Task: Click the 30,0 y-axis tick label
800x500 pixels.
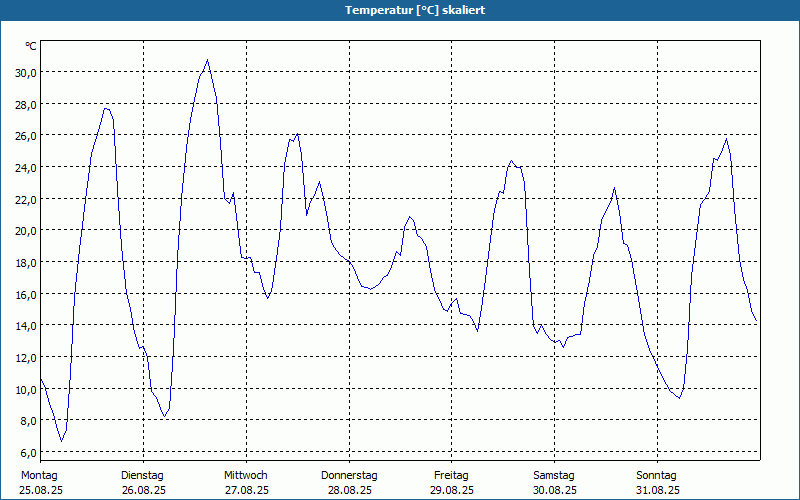Action: click(x=26, y=72)
